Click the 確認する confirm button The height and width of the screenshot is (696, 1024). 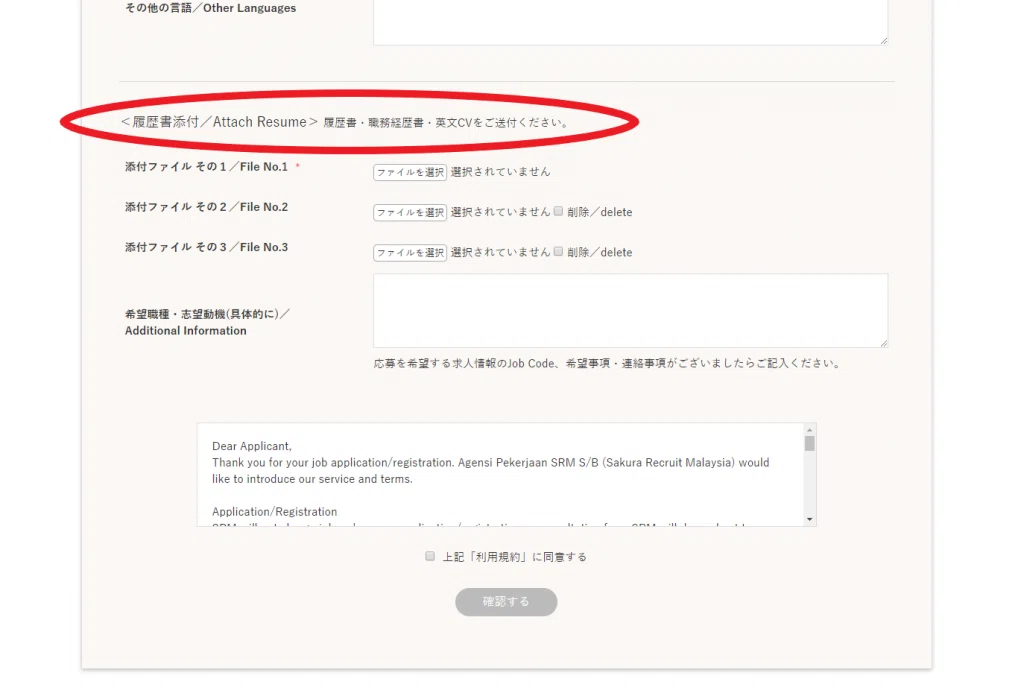[x=506, y=602]
